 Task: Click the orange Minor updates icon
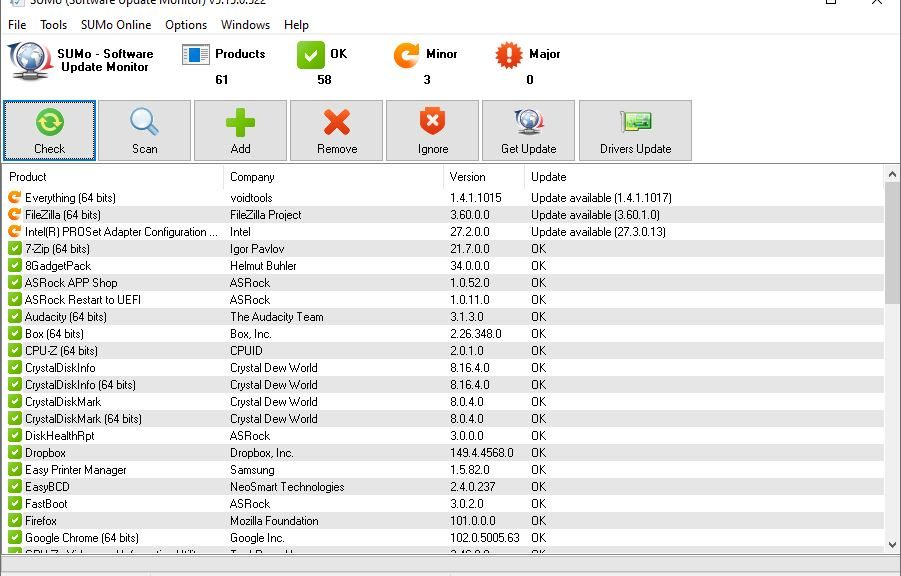click(406, 55)
